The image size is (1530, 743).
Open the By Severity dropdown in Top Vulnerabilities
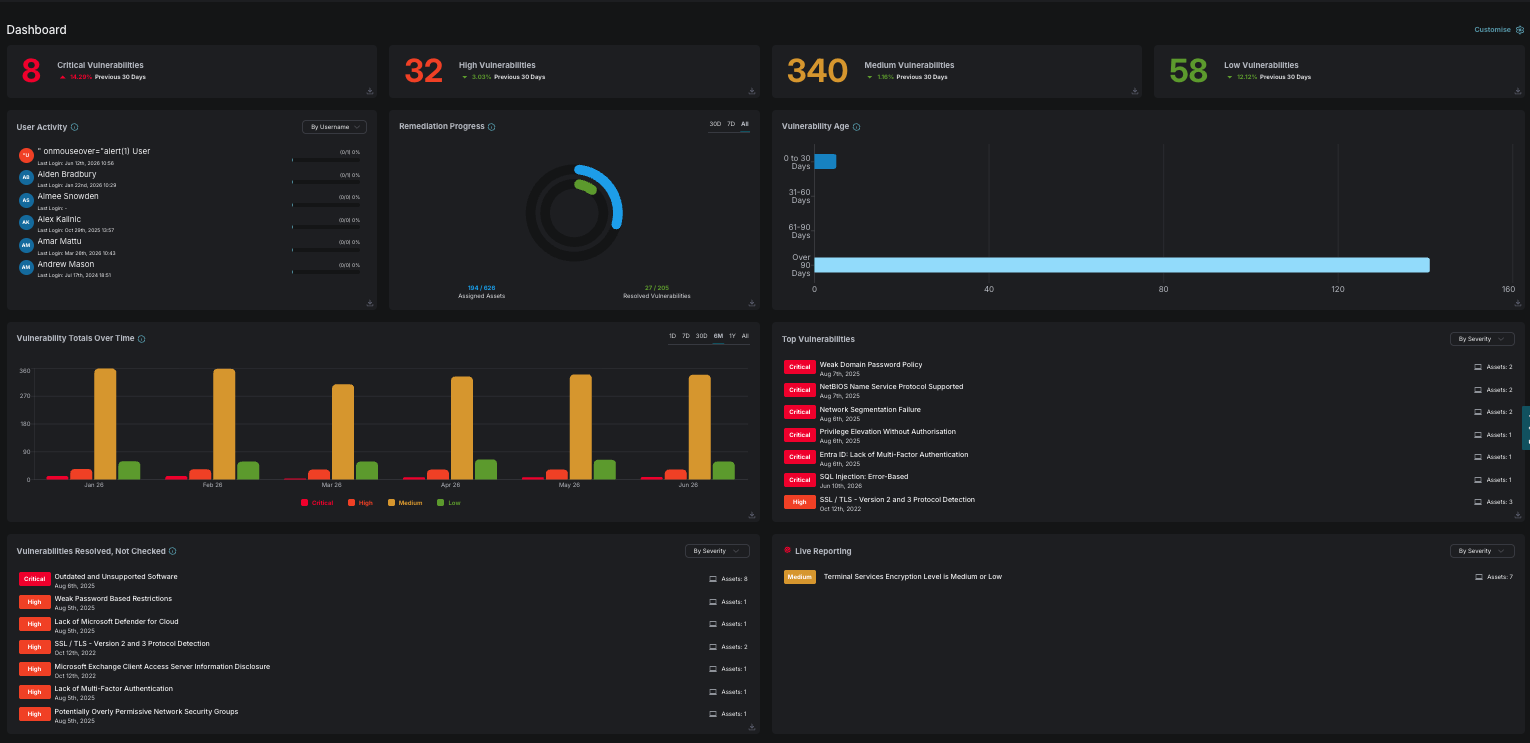[1482, 339]
